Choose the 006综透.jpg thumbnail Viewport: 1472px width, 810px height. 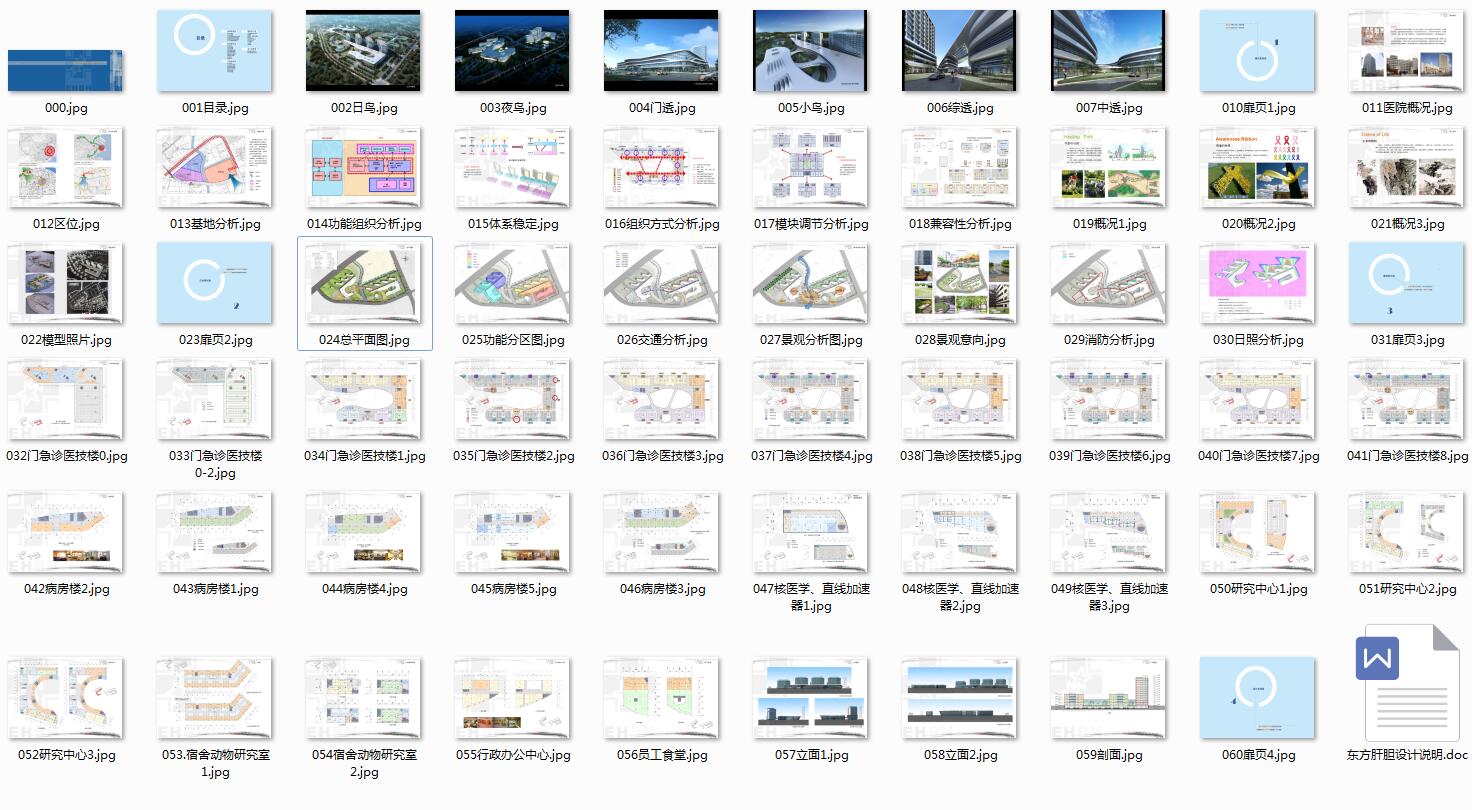[x=960, y=51]
